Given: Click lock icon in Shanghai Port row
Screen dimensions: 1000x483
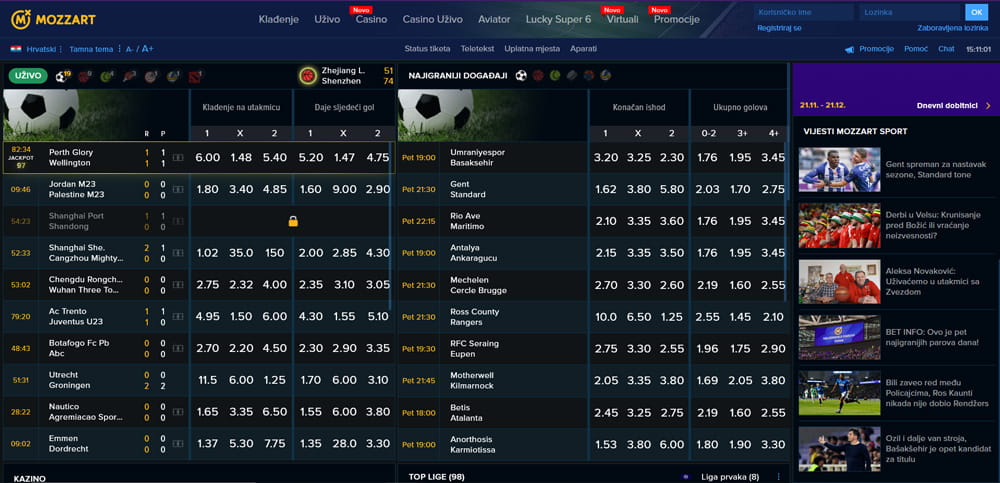Looking at the screenshot, I should coord(293,221).
